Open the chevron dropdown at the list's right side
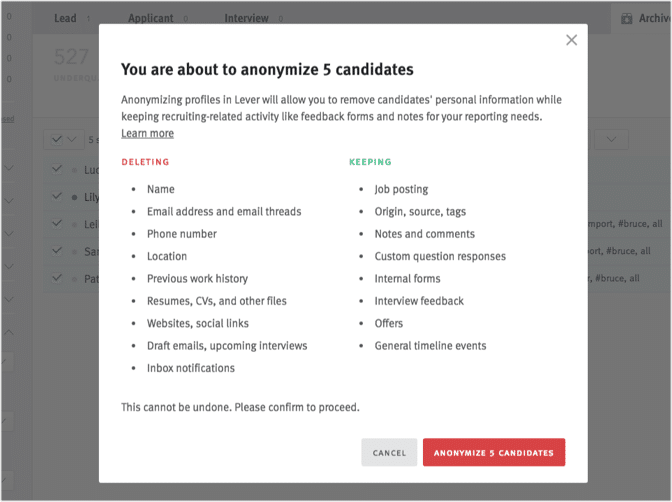Image resolution: width=672 pixels, height=502 pixels. pos(611,139)
